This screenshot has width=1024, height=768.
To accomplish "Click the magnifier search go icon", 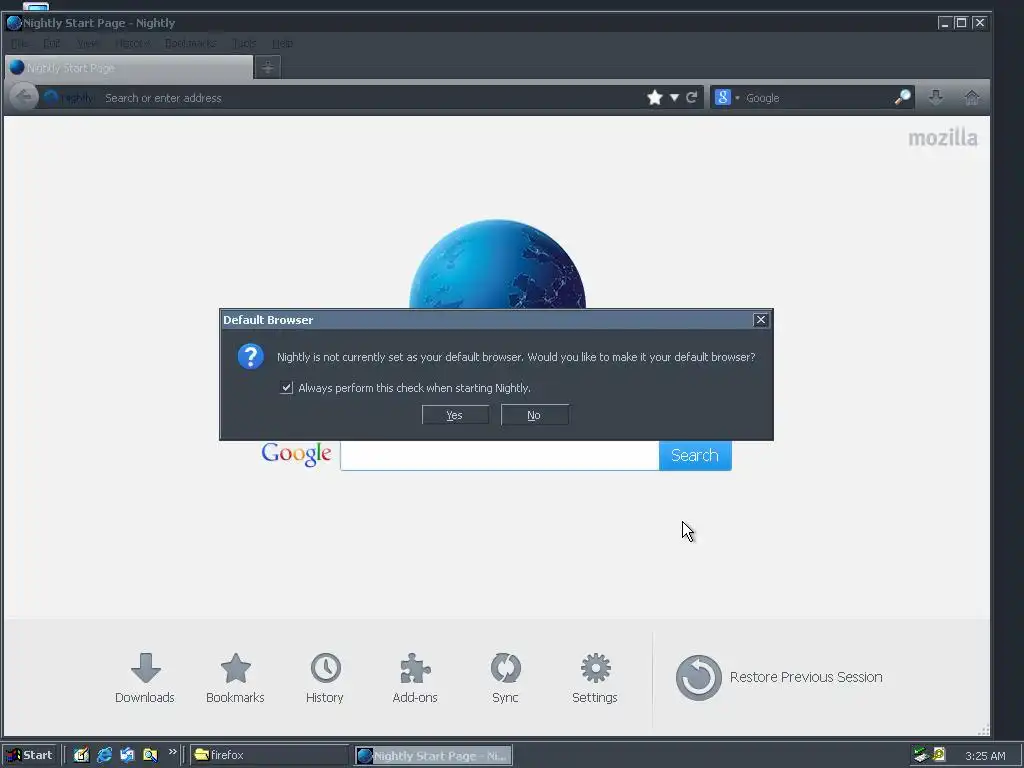I will [x=903, y=98].
